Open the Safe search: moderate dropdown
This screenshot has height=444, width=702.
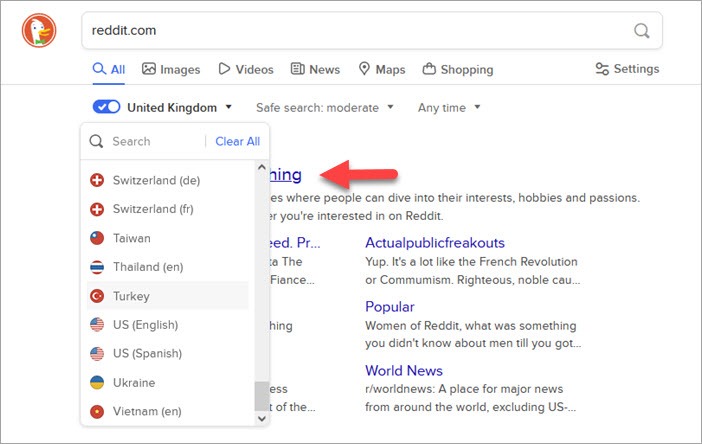(325, 107)
